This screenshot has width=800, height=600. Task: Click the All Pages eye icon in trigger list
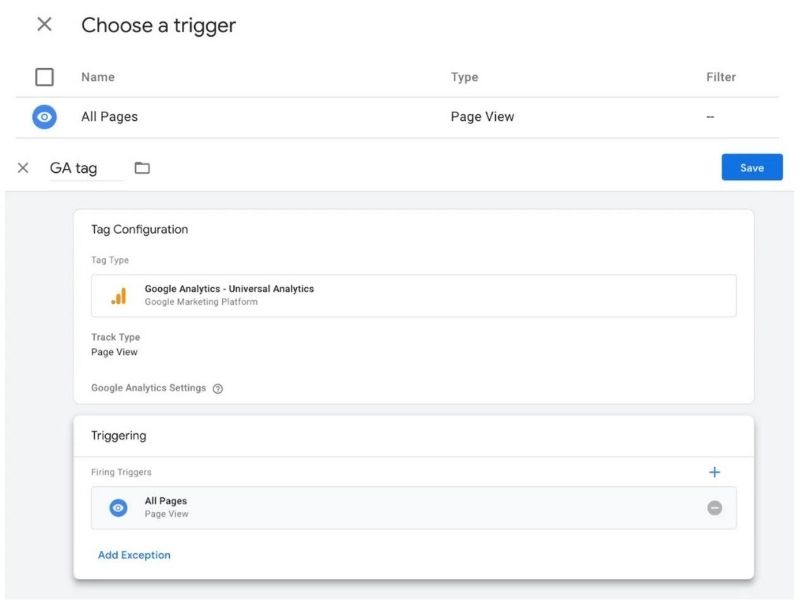(x=44, y=117)
